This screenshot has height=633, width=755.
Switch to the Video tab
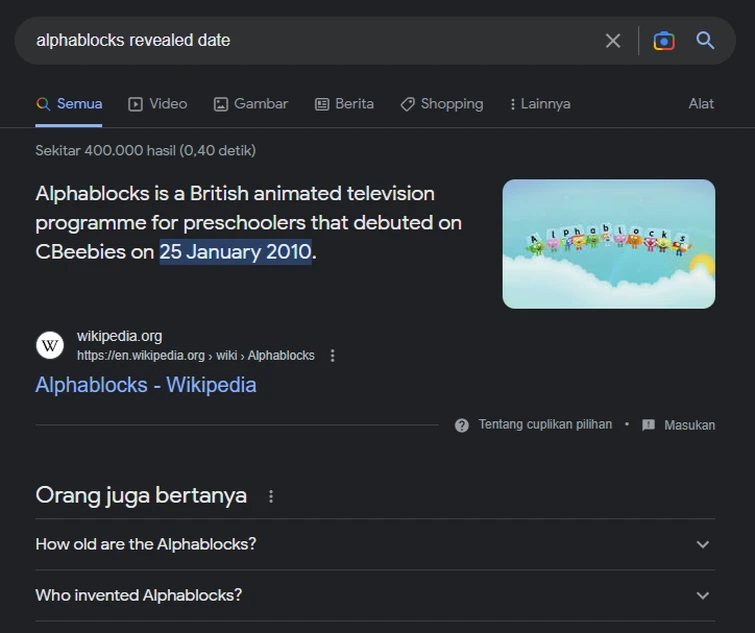(x=158, y=104)
